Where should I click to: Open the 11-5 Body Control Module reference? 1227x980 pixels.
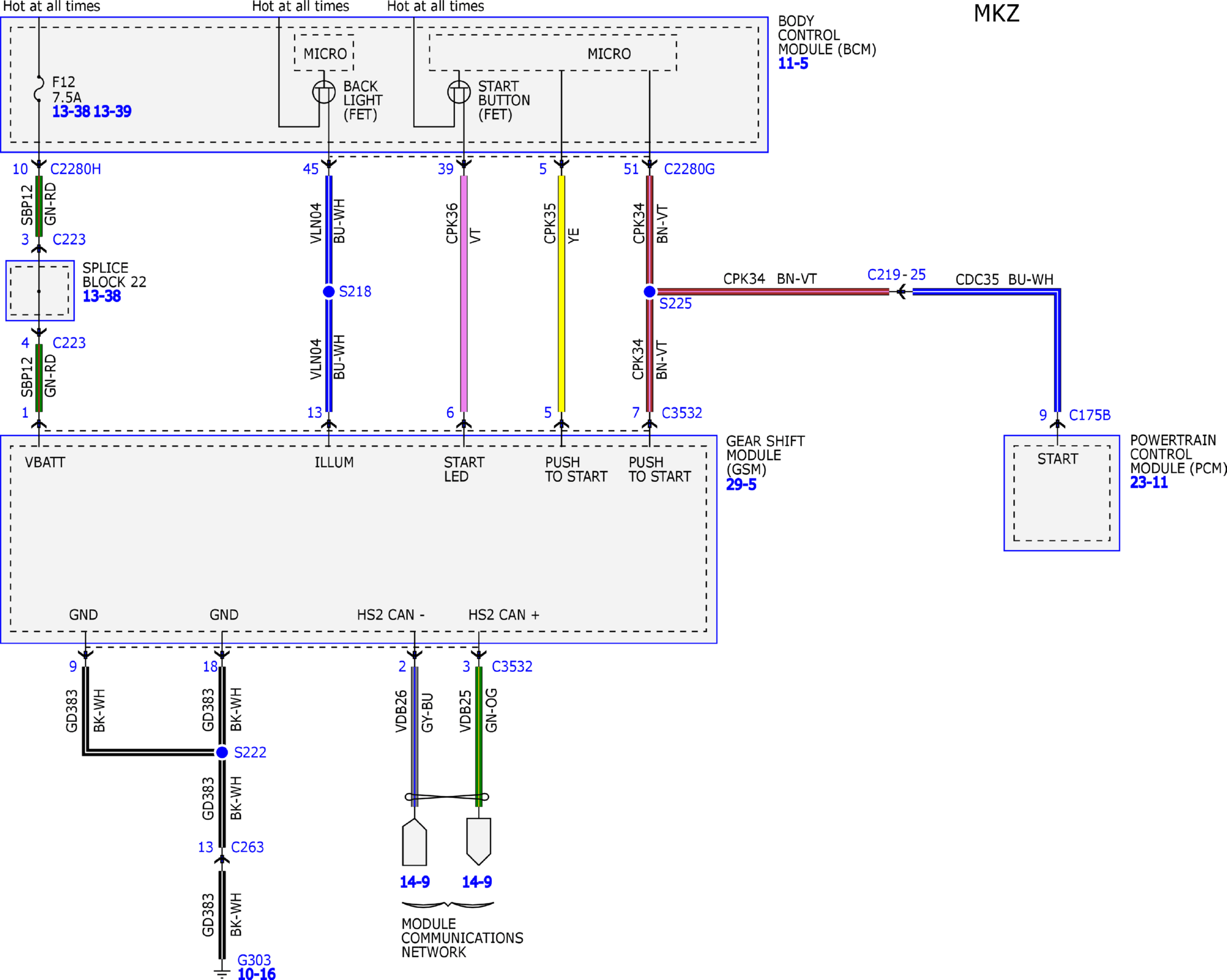[793, 63]
